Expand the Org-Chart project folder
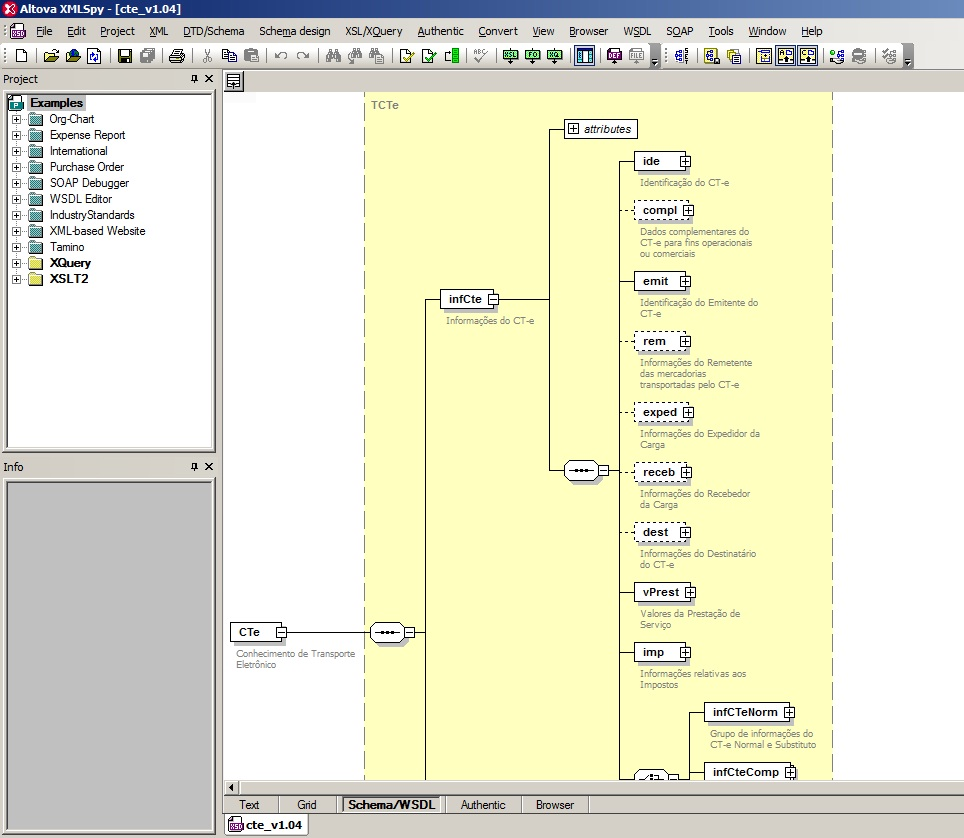 [16, 119]
